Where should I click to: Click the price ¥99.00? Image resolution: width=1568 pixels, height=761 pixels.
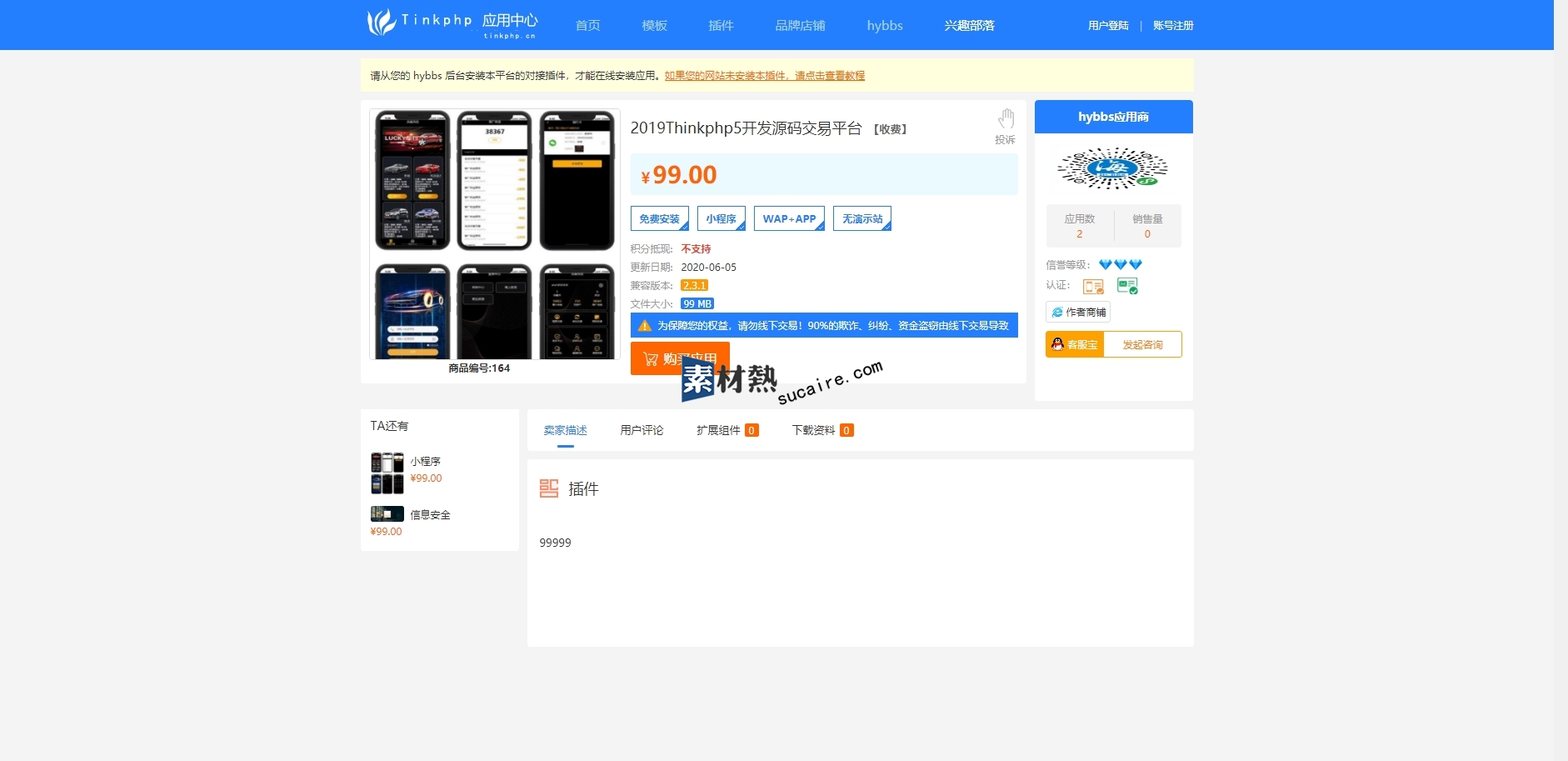pos(679,175)
